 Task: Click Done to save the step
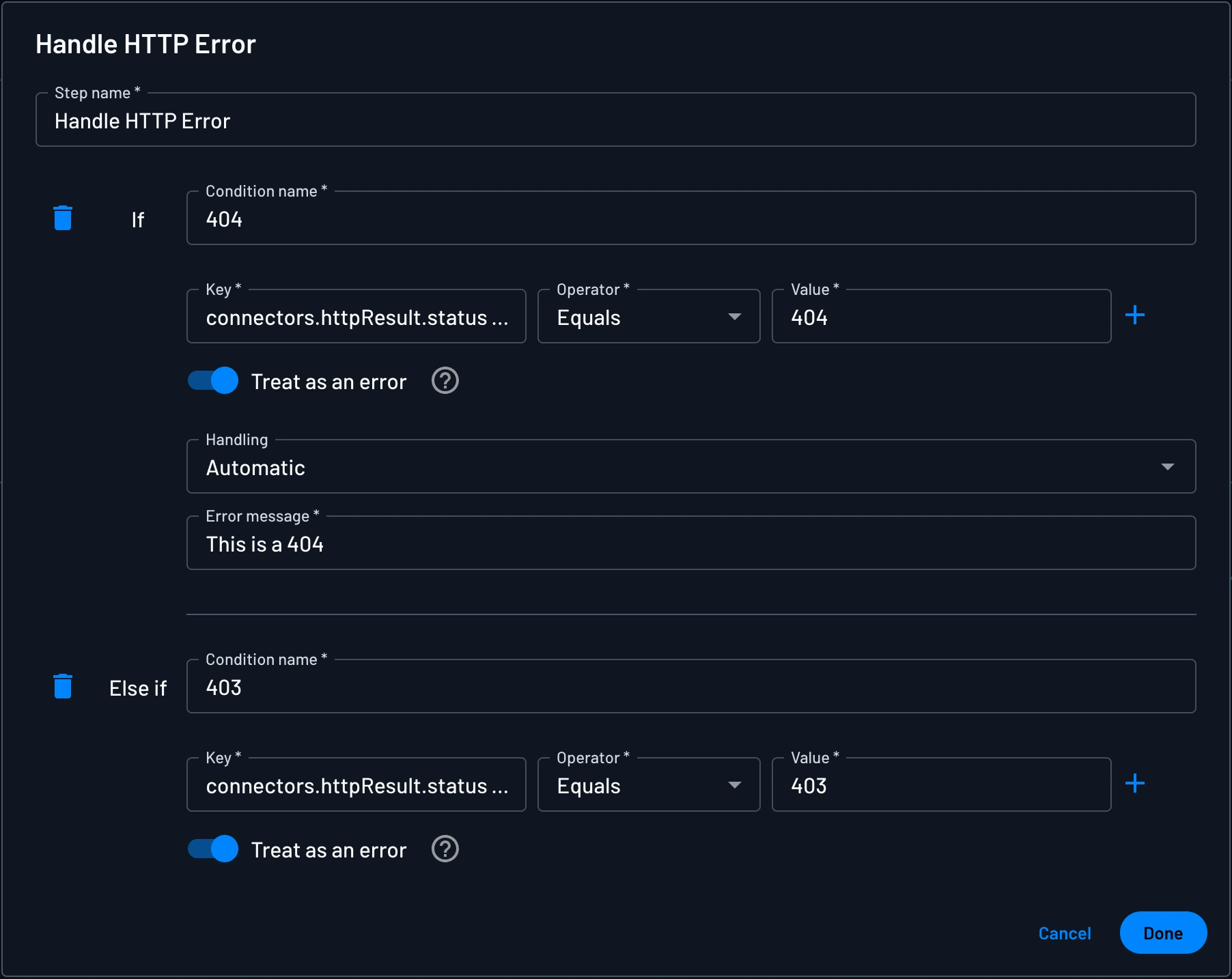1162,933
